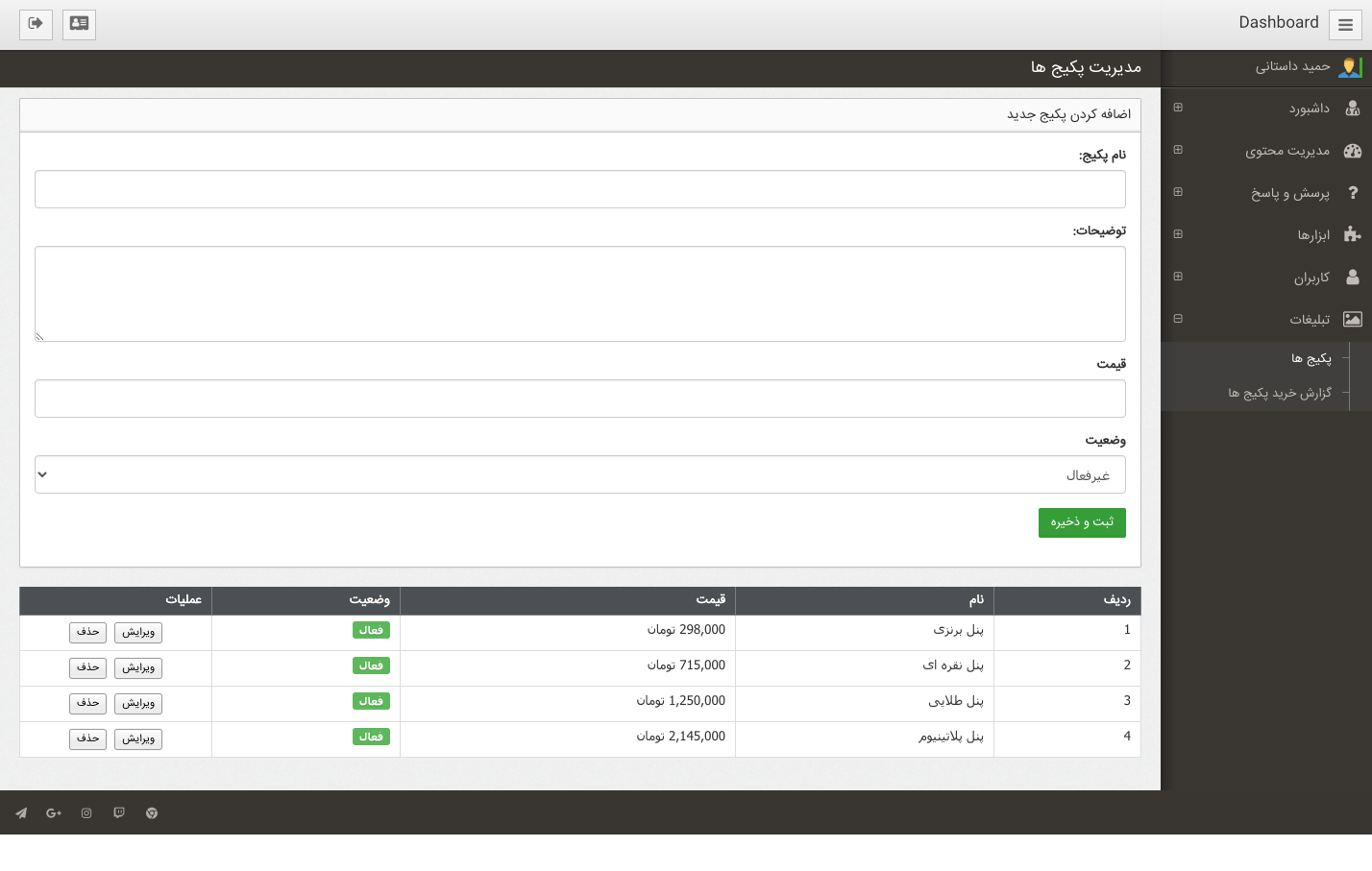Expand the مدیریت محتوی menu plus toggle
1372x871 pixels.
[1178, 150]
